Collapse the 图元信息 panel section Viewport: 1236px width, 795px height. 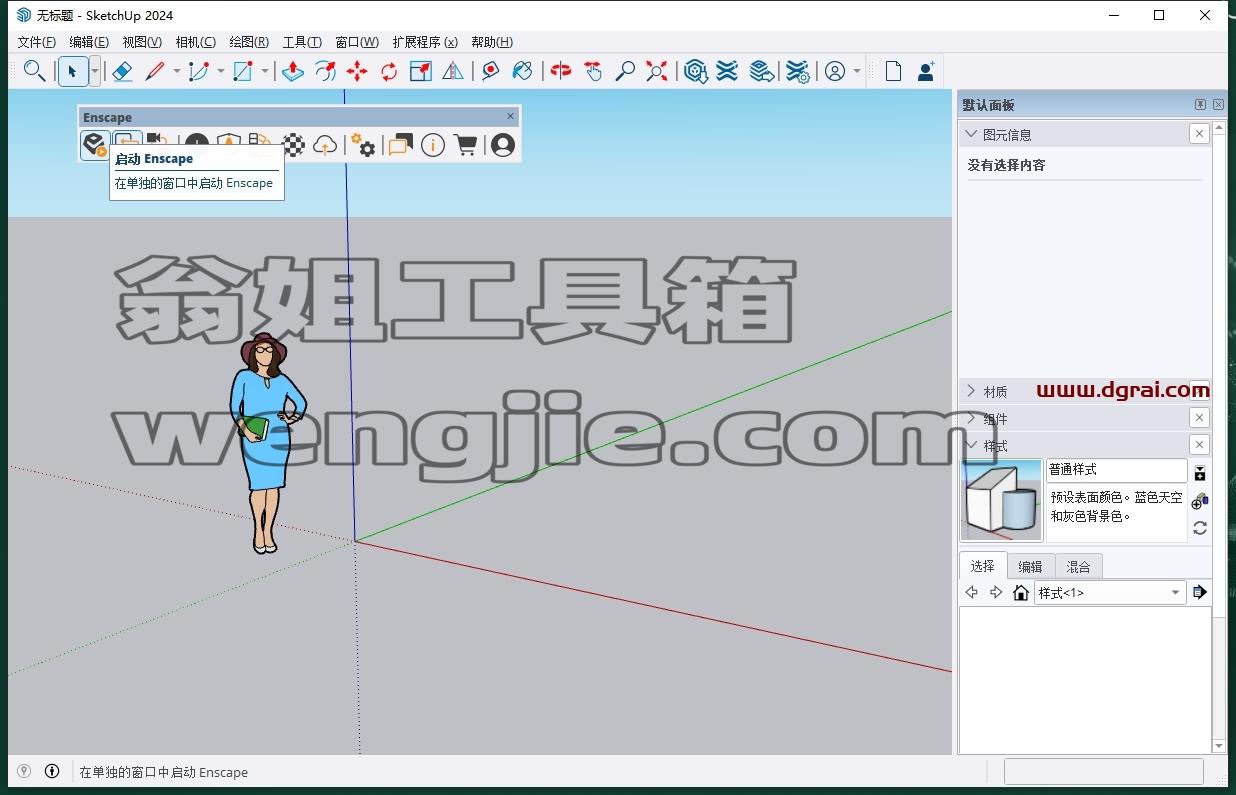coord(970,134)
